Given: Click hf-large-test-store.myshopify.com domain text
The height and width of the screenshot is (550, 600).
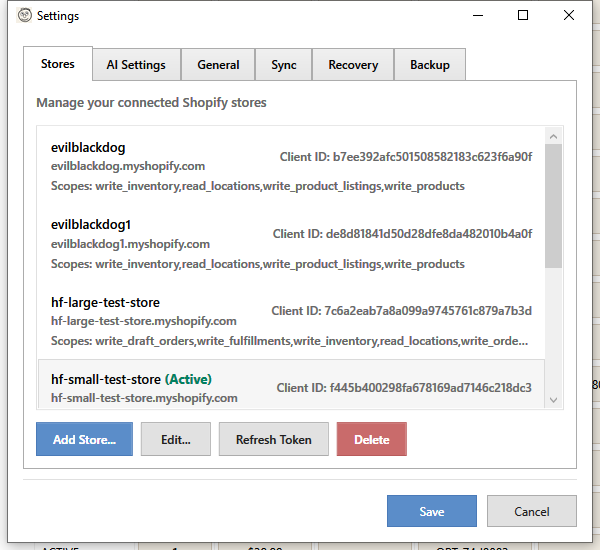Looking at the screenshot, I should [x=143, y=321].
